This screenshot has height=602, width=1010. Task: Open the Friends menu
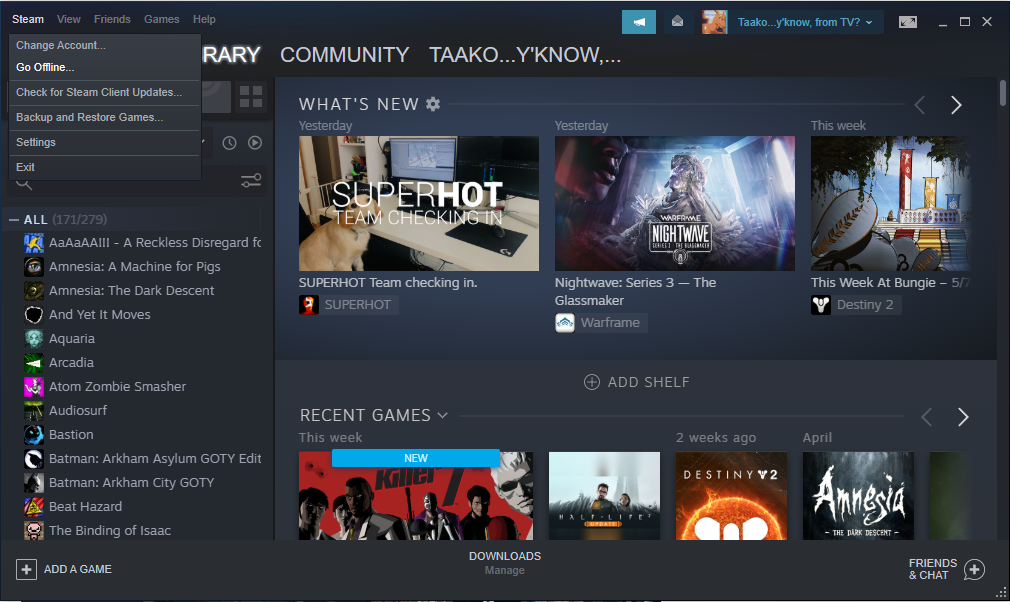112,19
